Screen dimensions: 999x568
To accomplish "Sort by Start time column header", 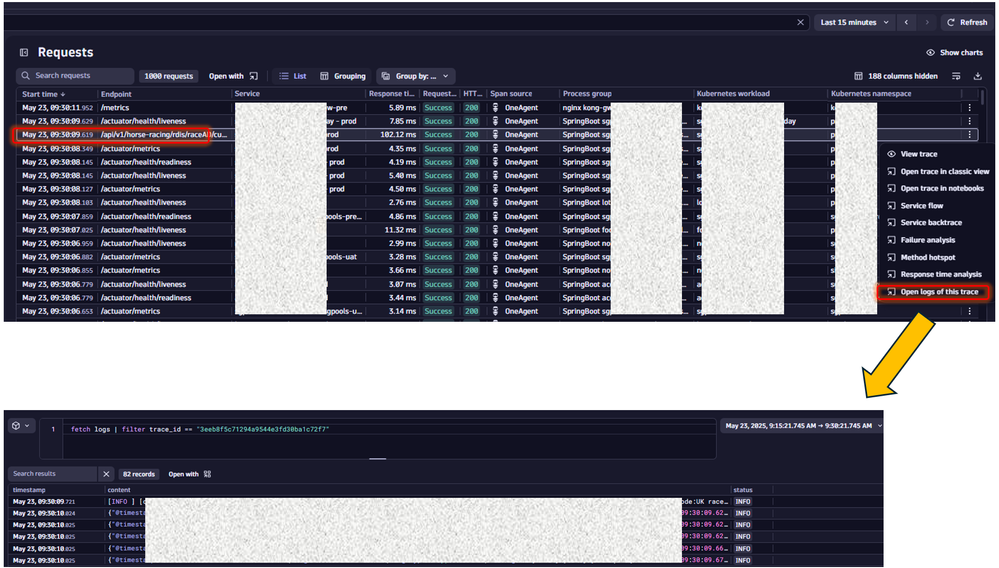I will [x=44, y=94].
